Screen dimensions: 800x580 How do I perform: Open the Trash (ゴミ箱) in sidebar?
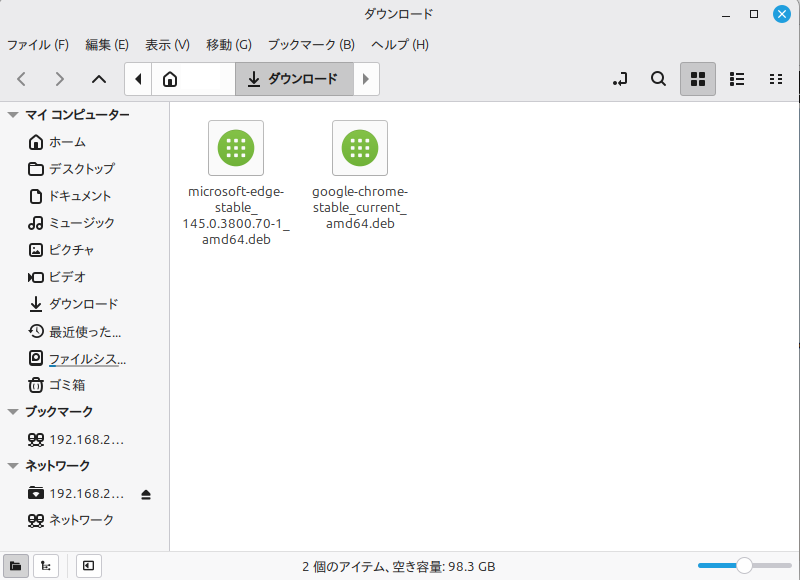coord(67,384)
